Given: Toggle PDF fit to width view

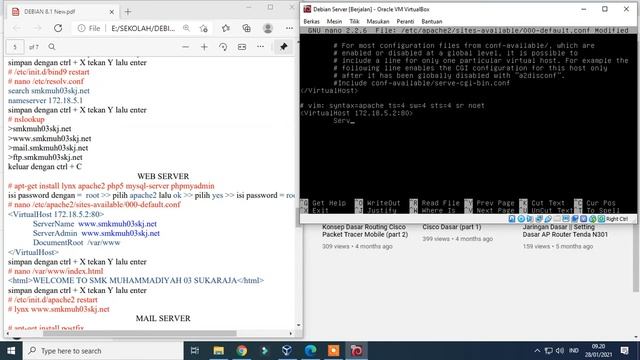Looking at the screenshot, I should pos(242,47).
